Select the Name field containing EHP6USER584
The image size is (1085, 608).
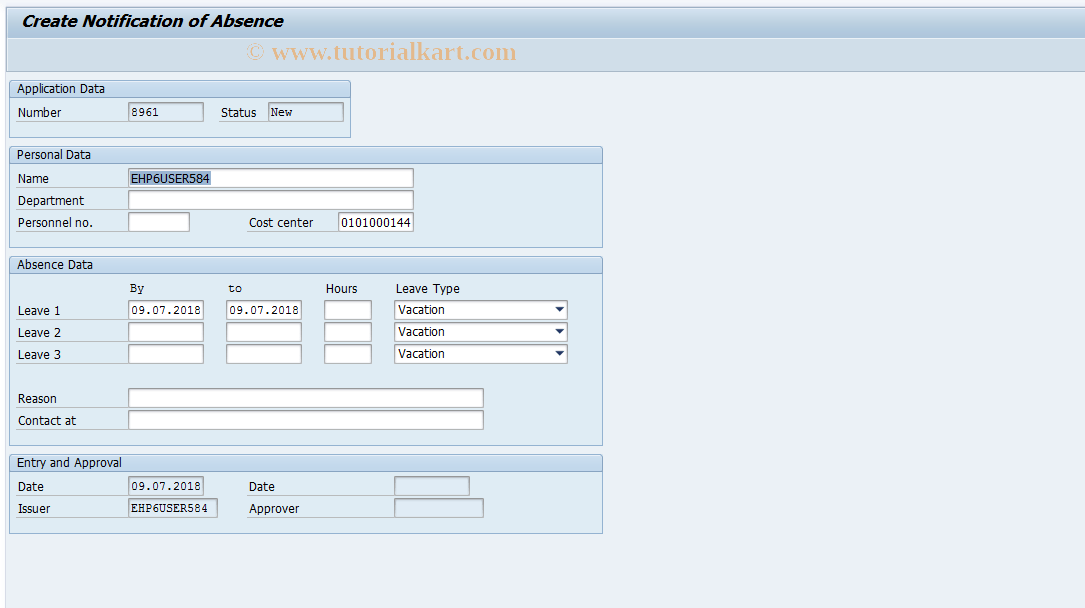(x=270, y=177)
